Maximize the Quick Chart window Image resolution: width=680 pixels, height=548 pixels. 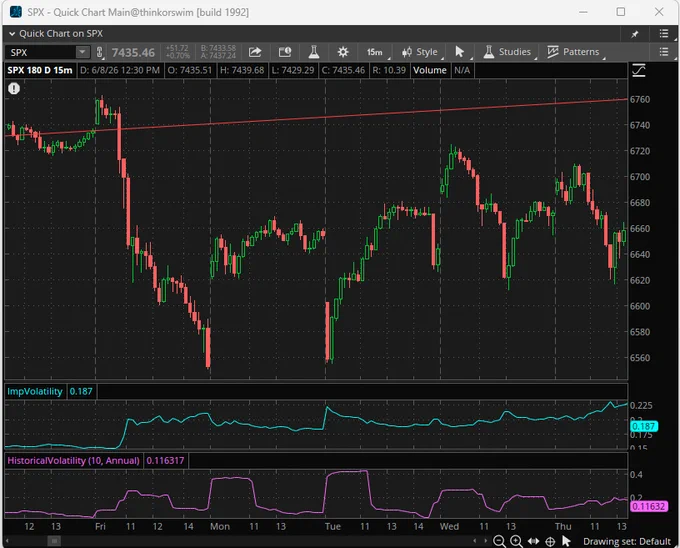[621, 12]
